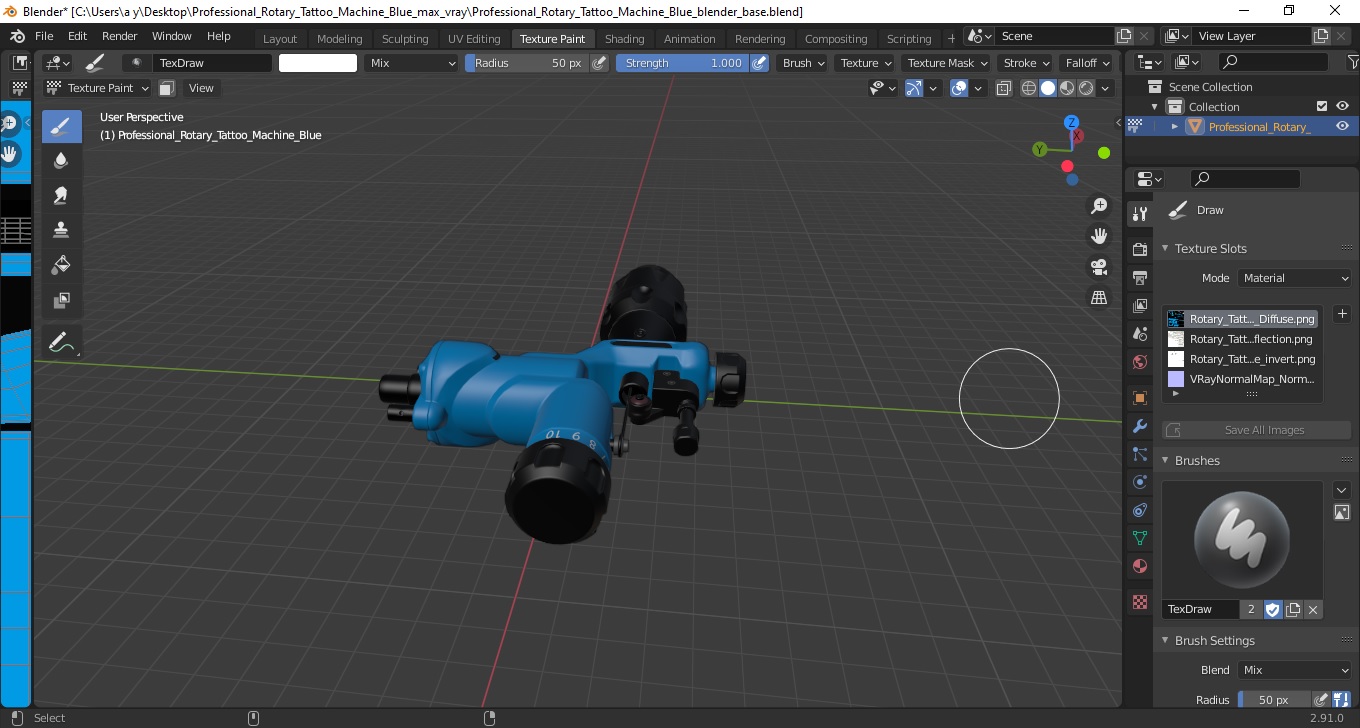
Task: Open the shading options dropdown arrow
Action: click(1106, 88)
